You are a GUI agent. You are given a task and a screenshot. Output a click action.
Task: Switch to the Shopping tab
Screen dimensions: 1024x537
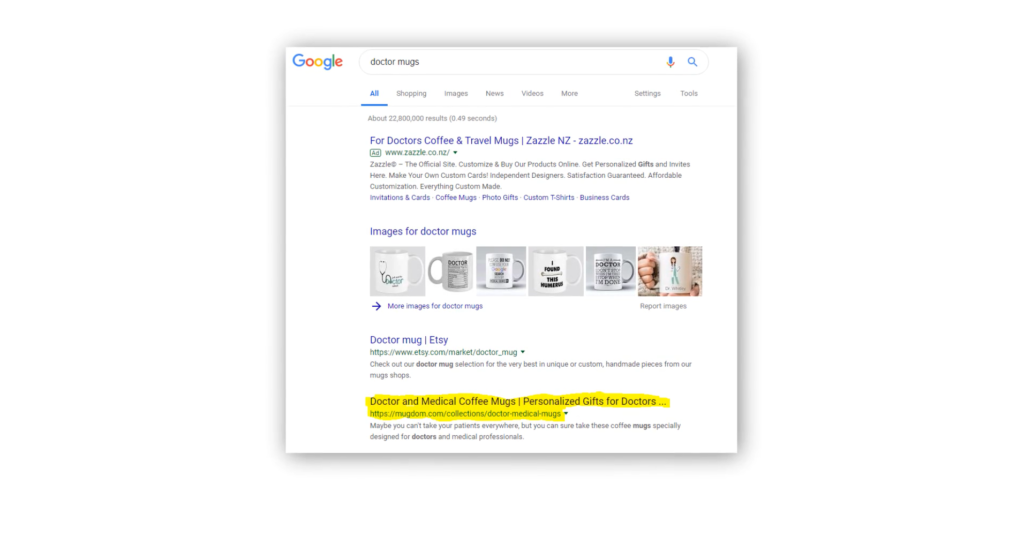click(411, 93)
